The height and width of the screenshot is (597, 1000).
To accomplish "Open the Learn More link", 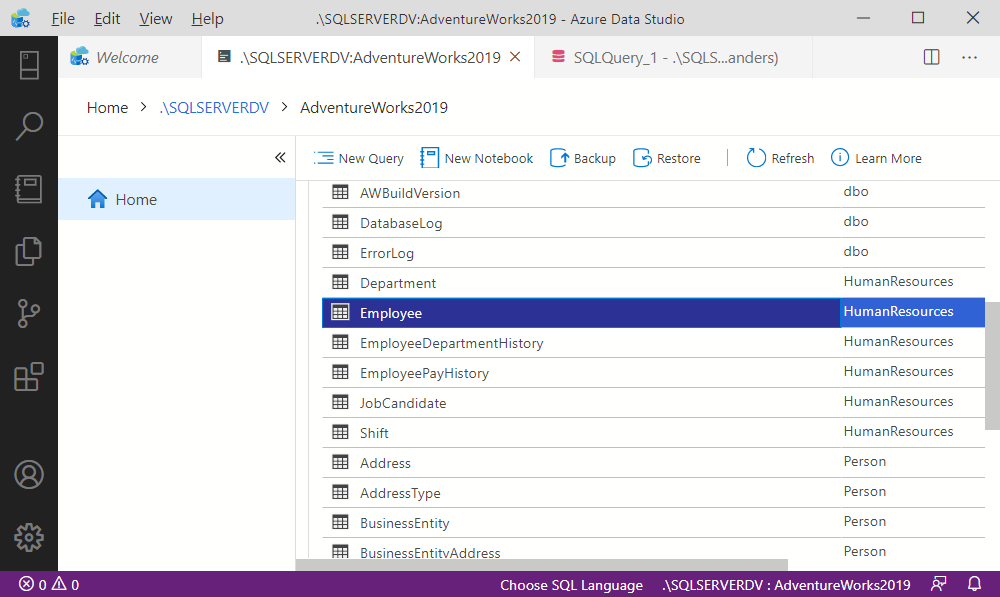I will point(876,158).
